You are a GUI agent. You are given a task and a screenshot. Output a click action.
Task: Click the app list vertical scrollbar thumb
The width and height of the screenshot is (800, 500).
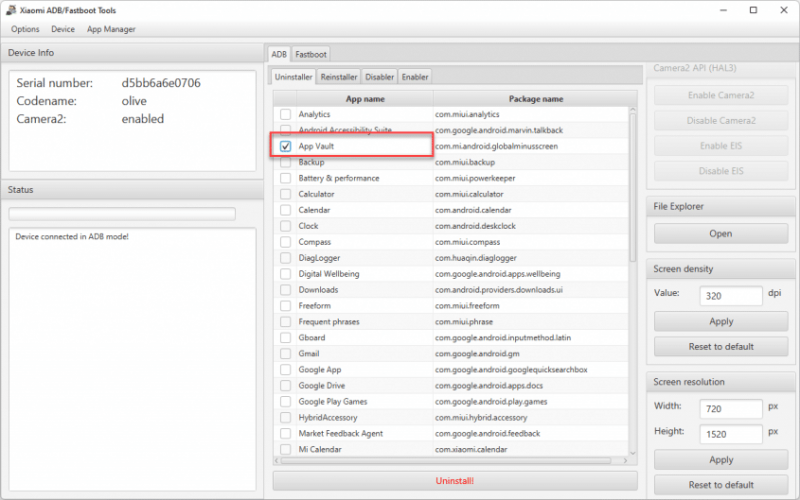click(x=633, y=187)
